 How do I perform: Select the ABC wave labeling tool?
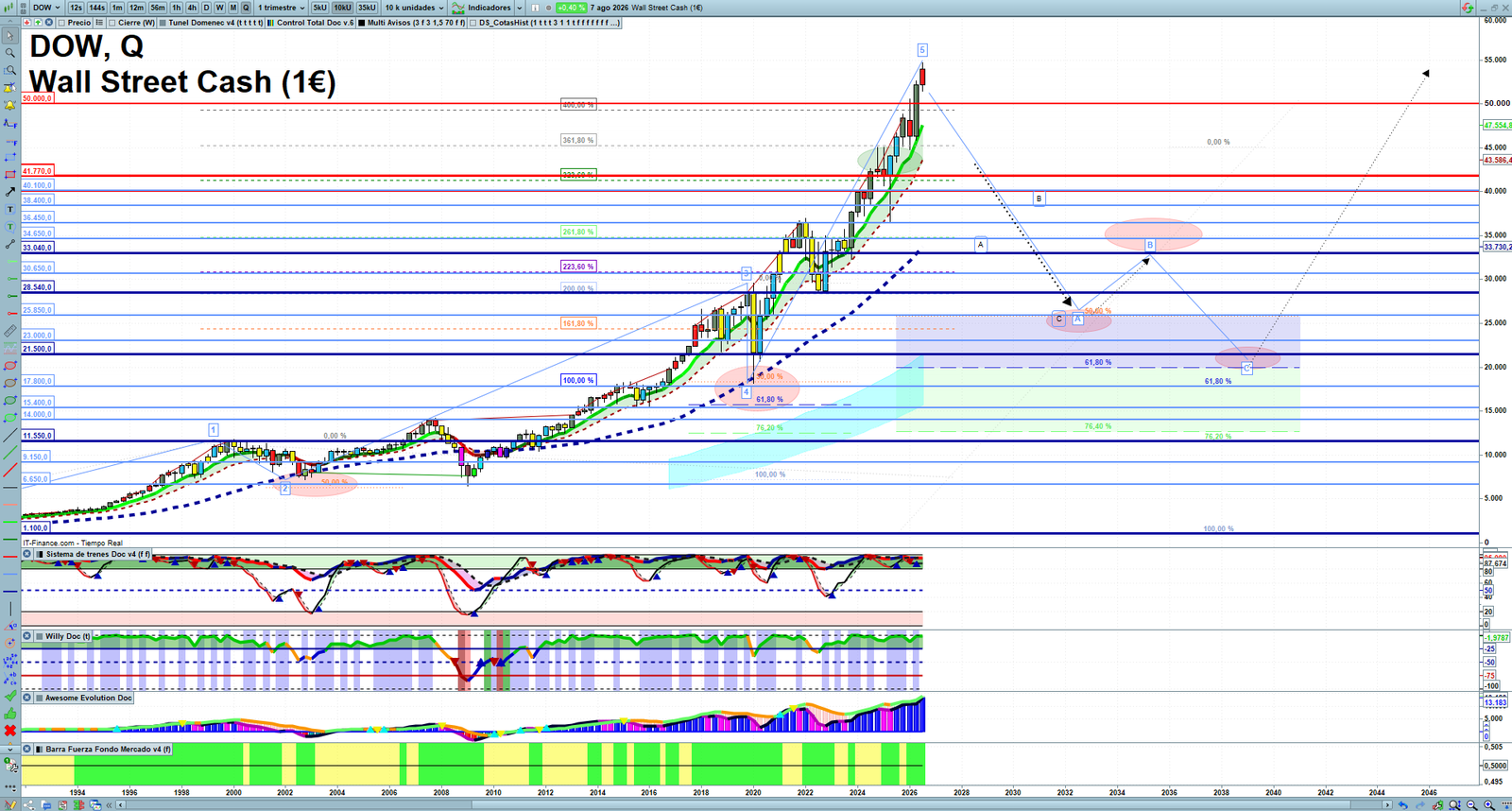coord(10,679)
